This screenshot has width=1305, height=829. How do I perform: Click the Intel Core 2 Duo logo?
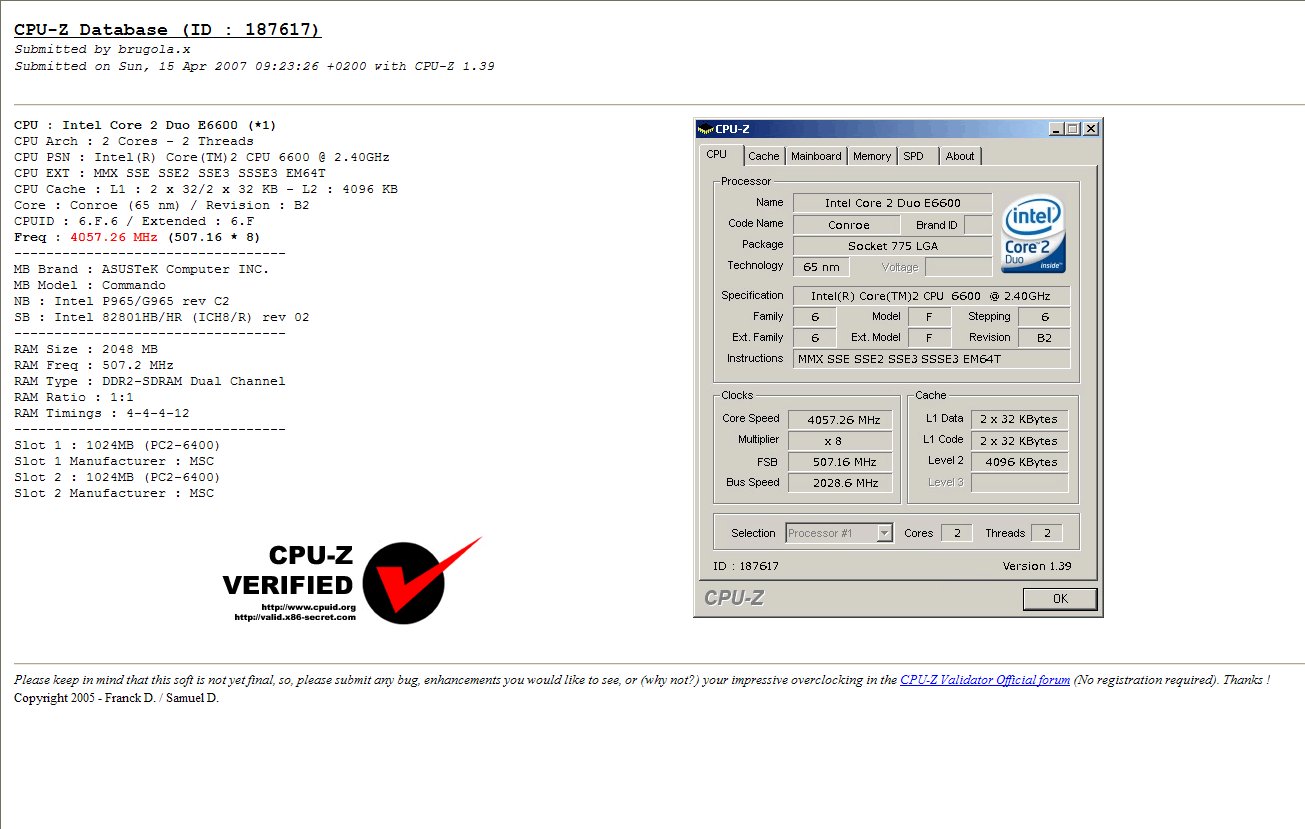click(x=1034, y=233)
